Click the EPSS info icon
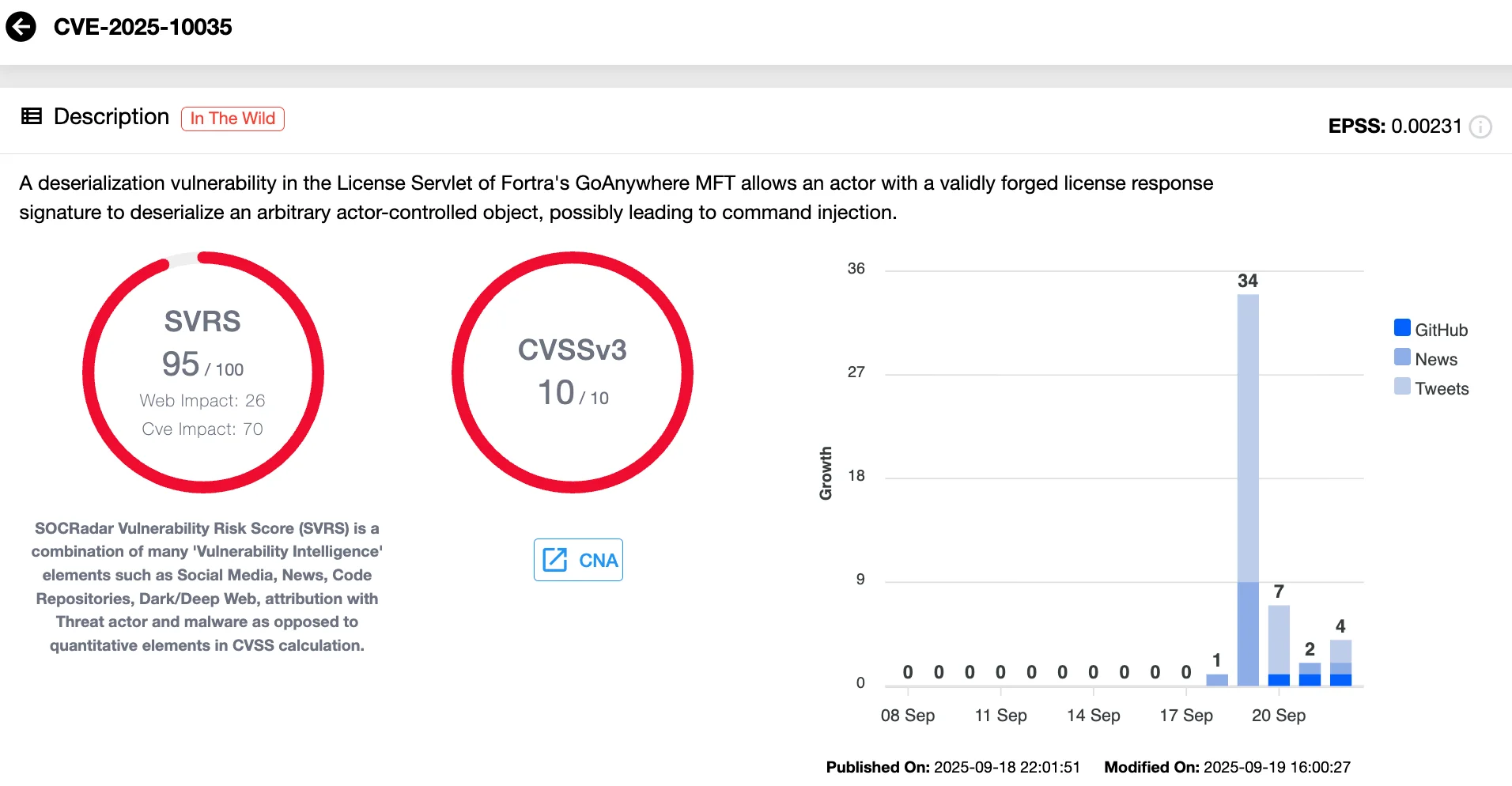The image size is (1512, 786). click(1481, 127)
